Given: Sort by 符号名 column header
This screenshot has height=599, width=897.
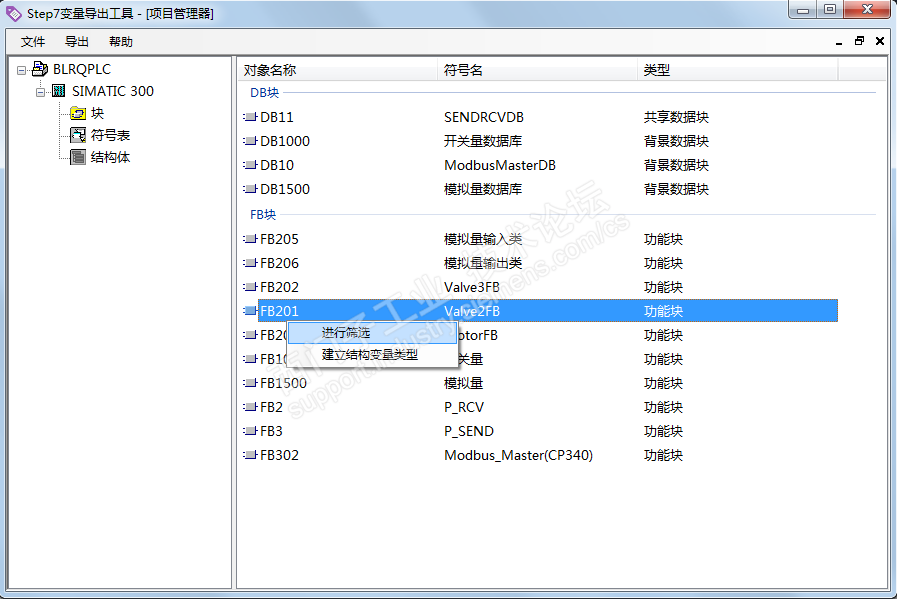Looking at the screenshot, I should pyautogui.click(x=537, y=70).
